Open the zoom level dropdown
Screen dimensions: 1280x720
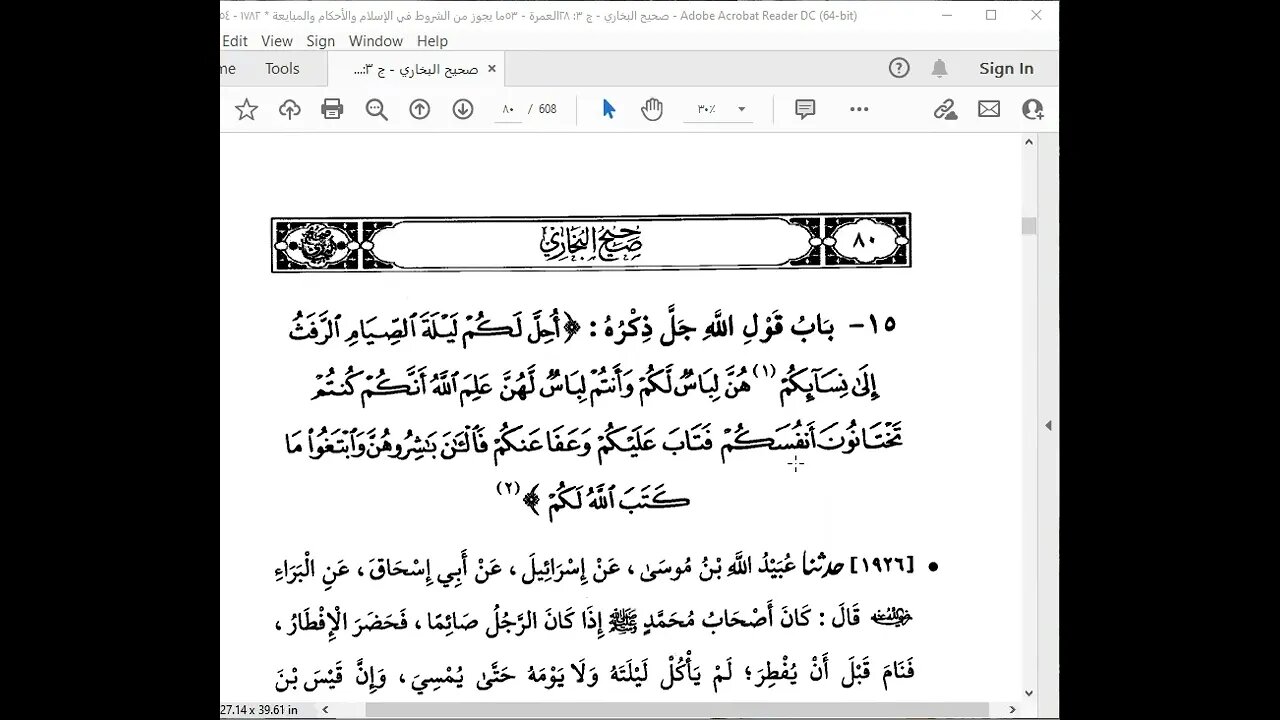741,110
